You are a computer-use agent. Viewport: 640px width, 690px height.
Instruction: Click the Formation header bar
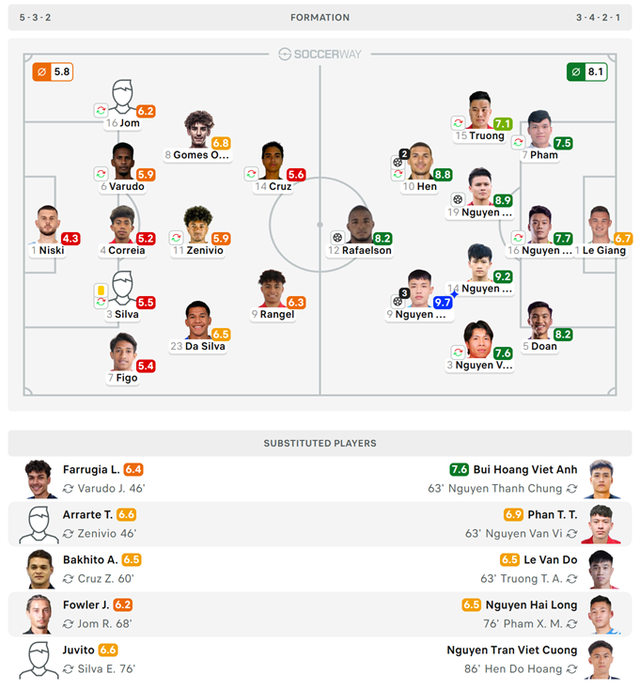point(320,18)
